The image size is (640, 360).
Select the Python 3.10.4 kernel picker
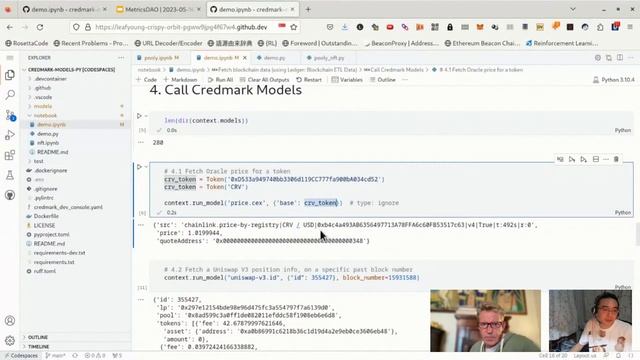click(x=613, y=80)
